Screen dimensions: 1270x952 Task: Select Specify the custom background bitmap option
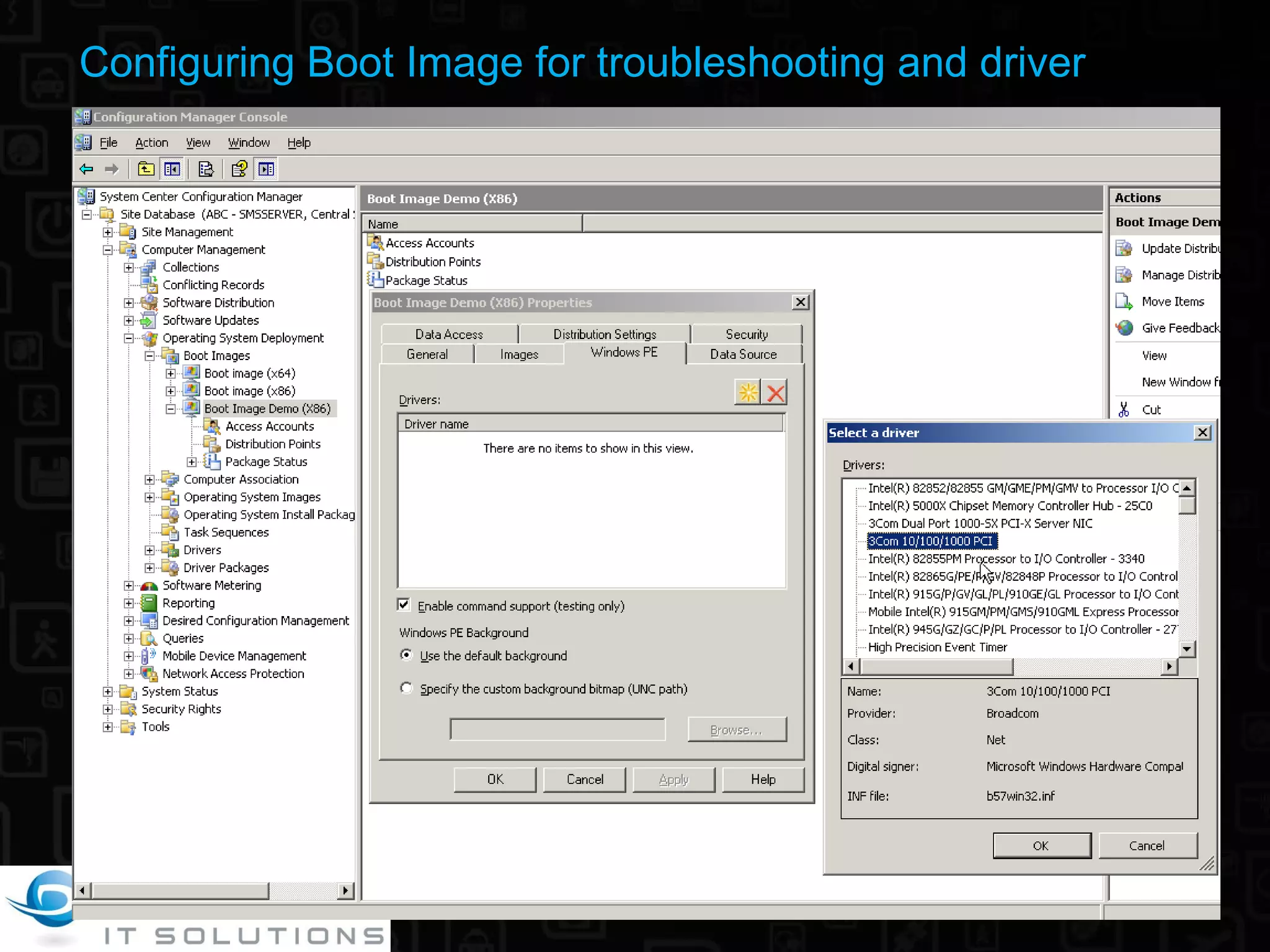[406, 688]
